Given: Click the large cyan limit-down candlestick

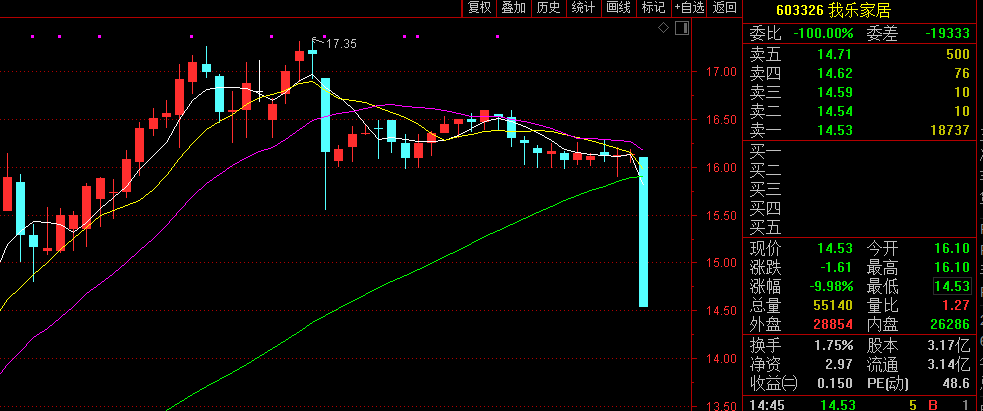Looking at the screenshot, I should pyautogui.click(x=643, y=232).
